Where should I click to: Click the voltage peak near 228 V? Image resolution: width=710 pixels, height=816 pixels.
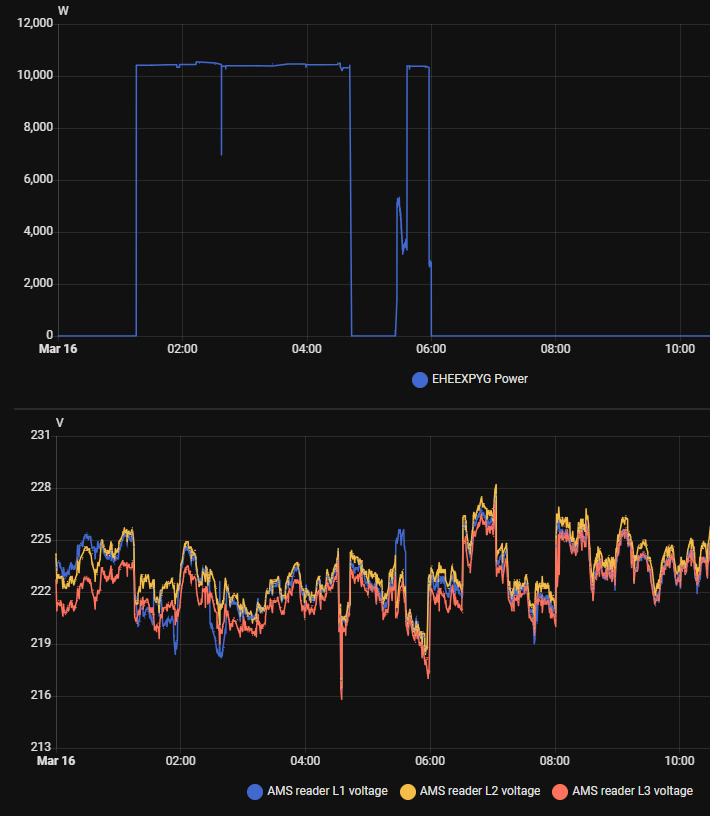coord(495,486)
